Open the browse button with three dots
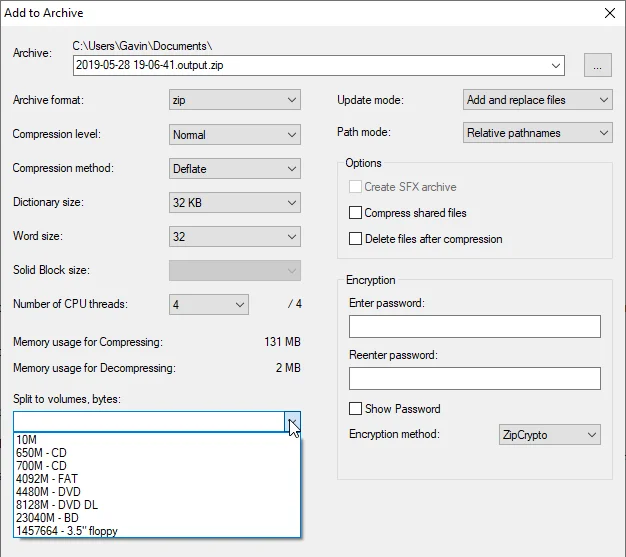The image size is (626, 557). (x=598, y=65)
